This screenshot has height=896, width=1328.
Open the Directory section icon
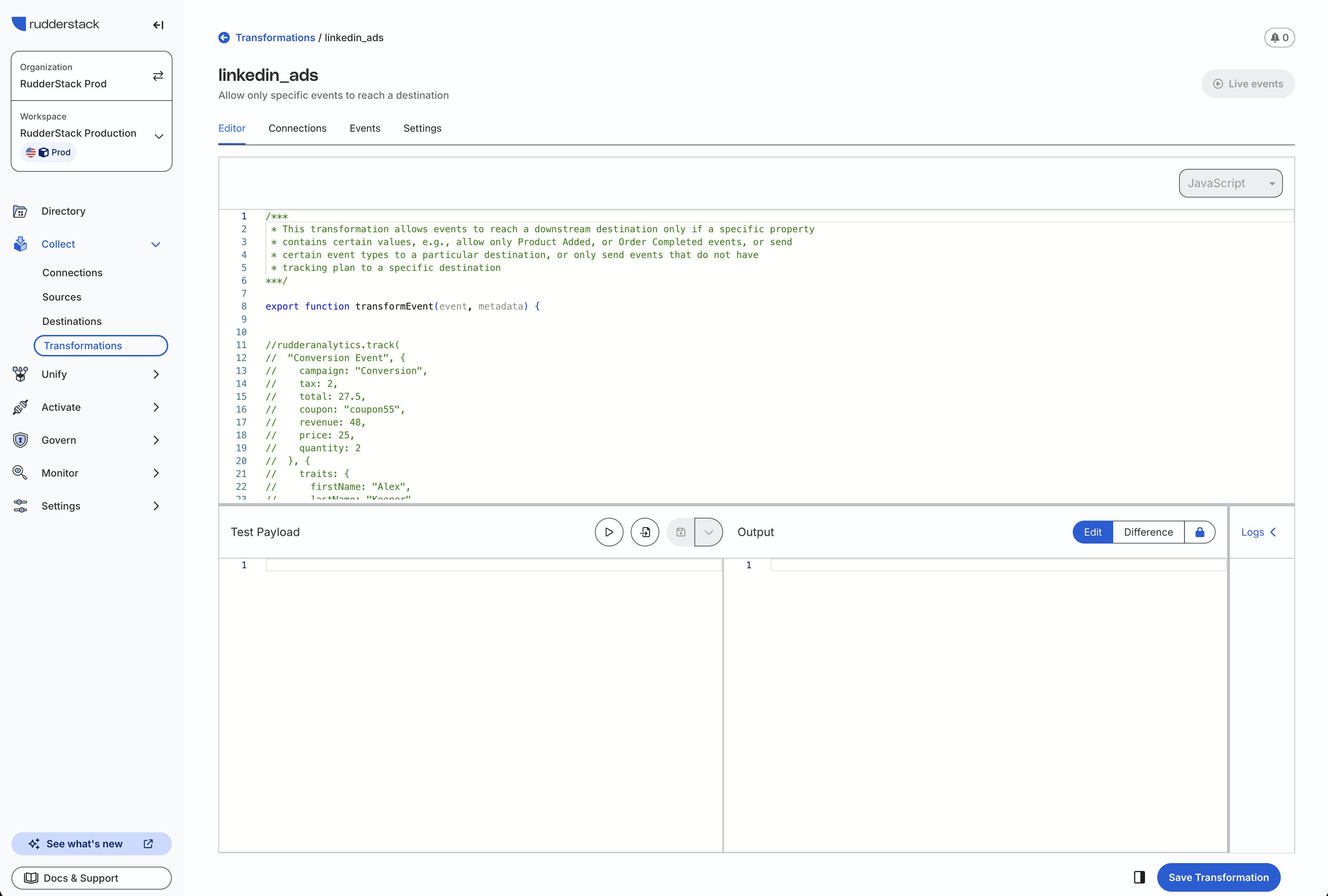coord(20,211)
